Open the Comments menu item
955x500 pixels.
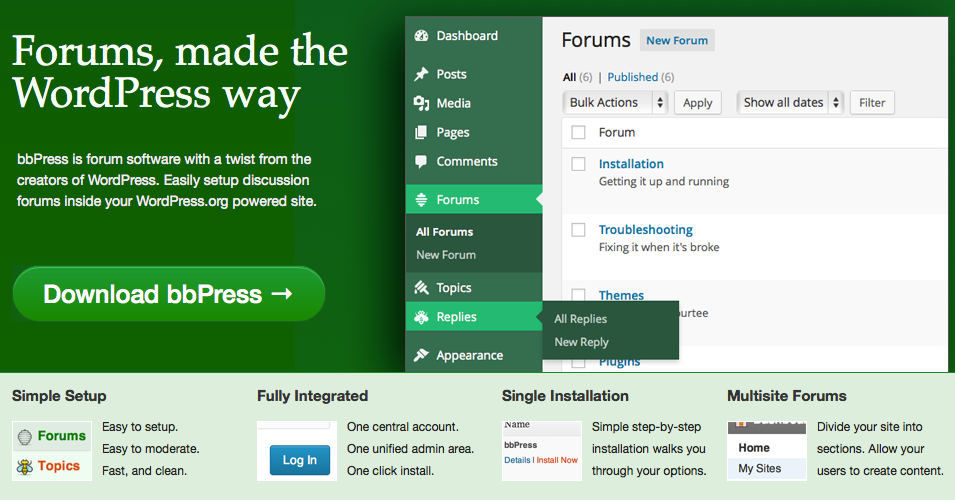[474, 161]
